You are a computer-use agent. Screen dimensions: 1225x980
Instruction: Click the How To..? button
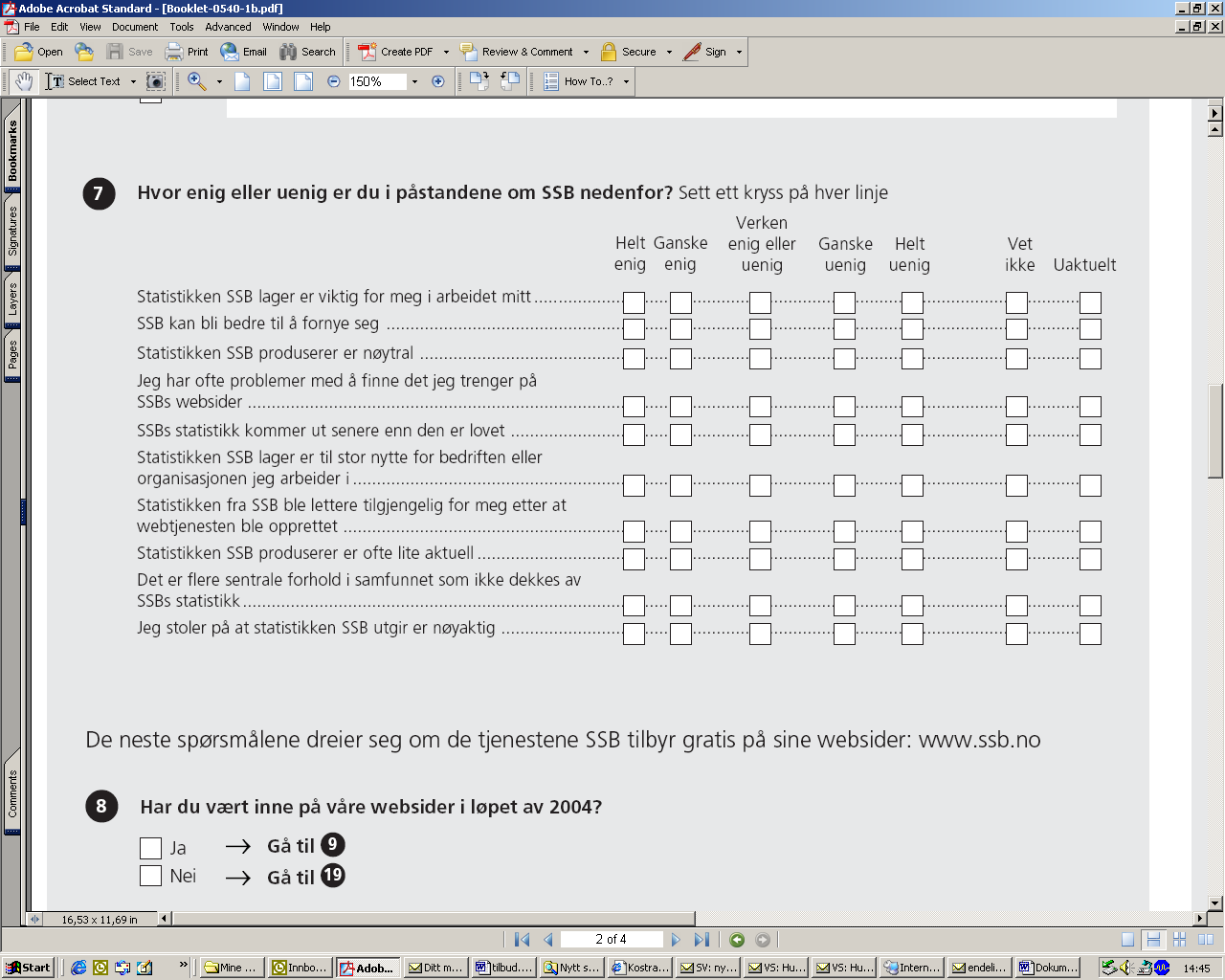(579, 81)
